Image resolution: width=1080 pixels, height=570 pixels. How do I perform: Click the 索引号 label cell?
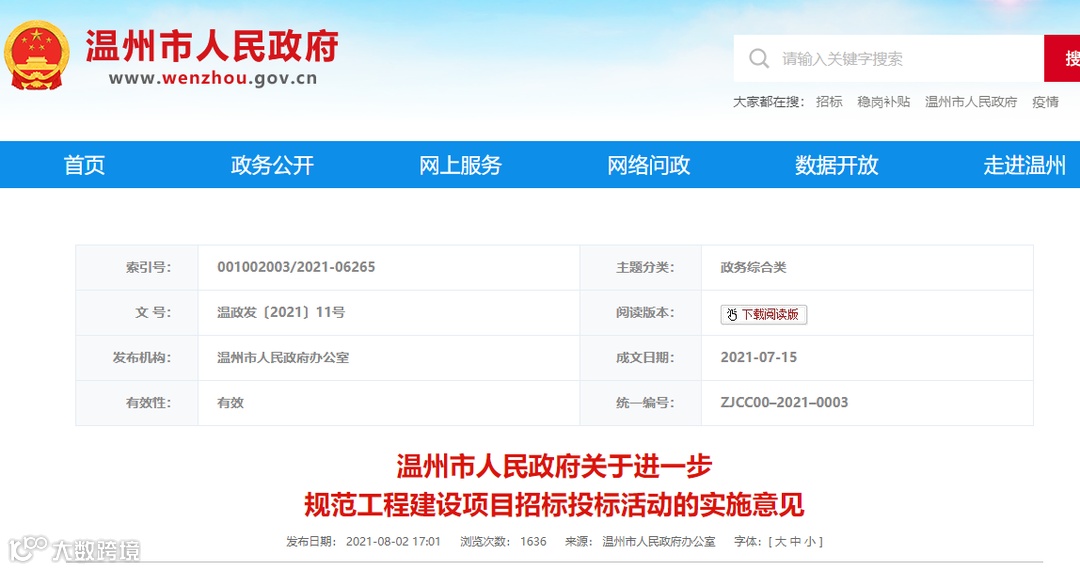pyautogui.click(x=137, y=268)
